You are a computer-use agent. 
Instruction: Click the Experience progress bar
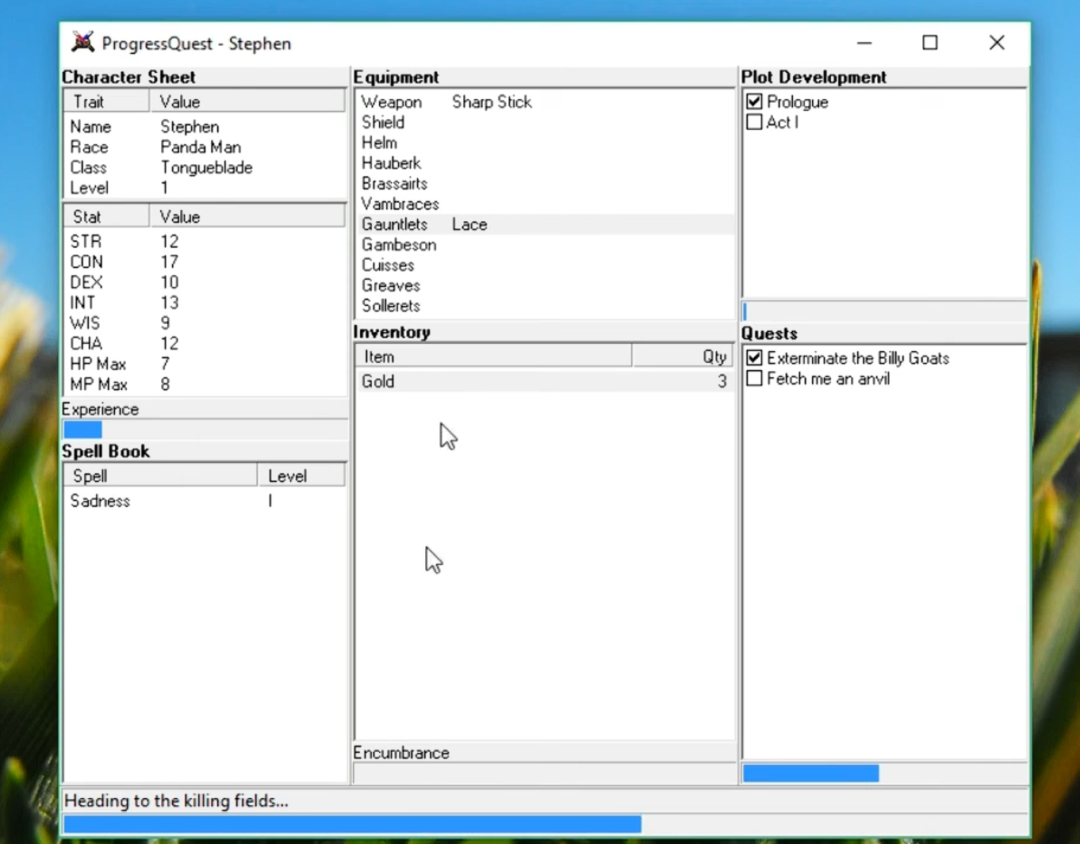[205, 430]
